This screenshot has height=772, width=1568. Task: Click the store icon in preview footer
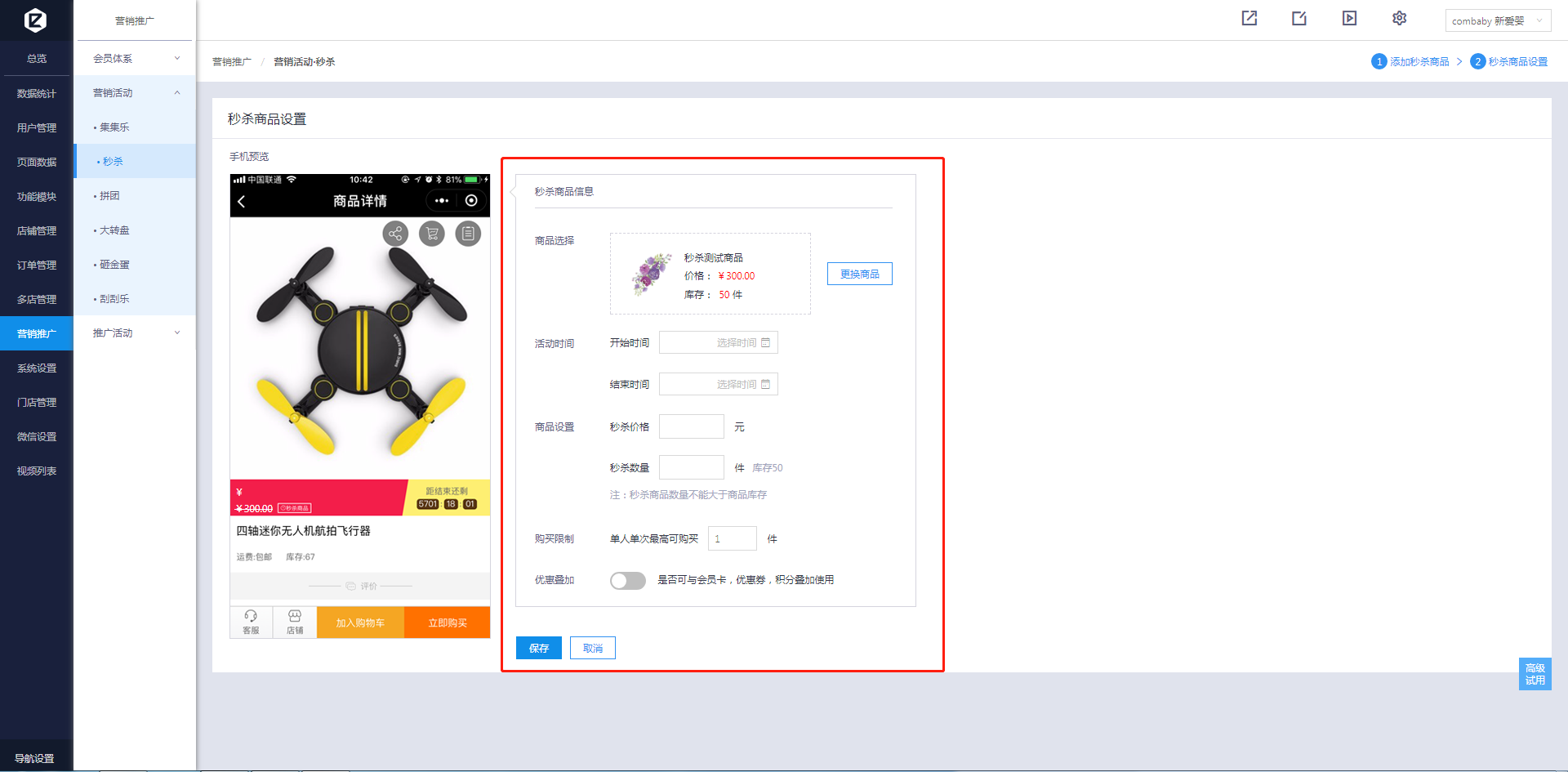[x=295, y=622]
